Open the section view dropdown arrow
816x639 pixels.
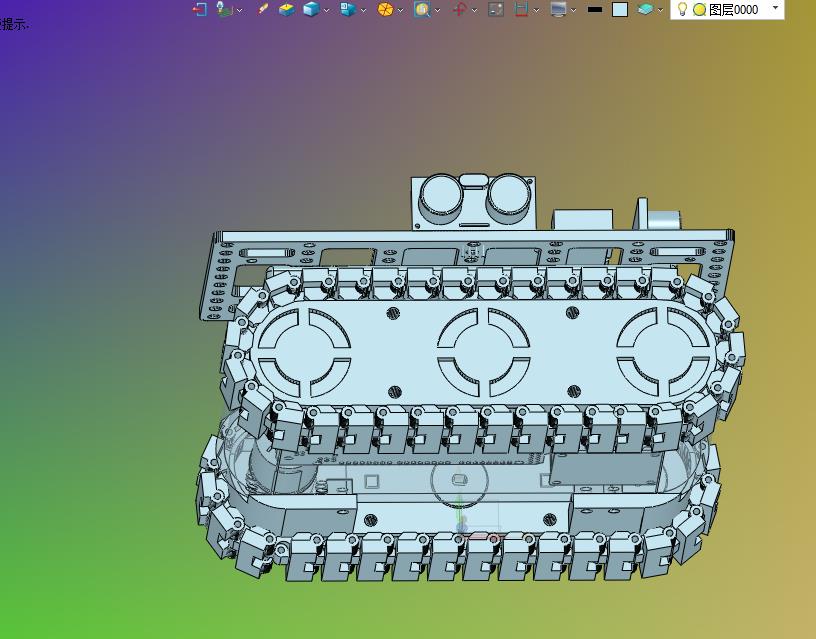tap(536, 10)
